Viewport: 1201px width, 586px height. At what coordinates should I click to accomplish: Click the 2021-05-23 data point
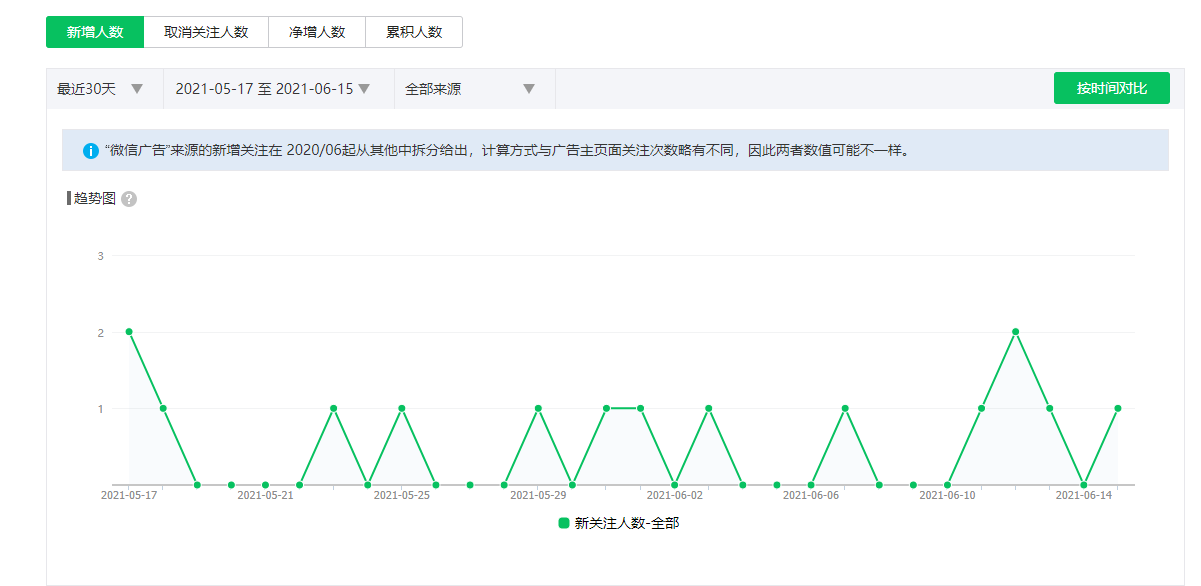coord(334,408)
